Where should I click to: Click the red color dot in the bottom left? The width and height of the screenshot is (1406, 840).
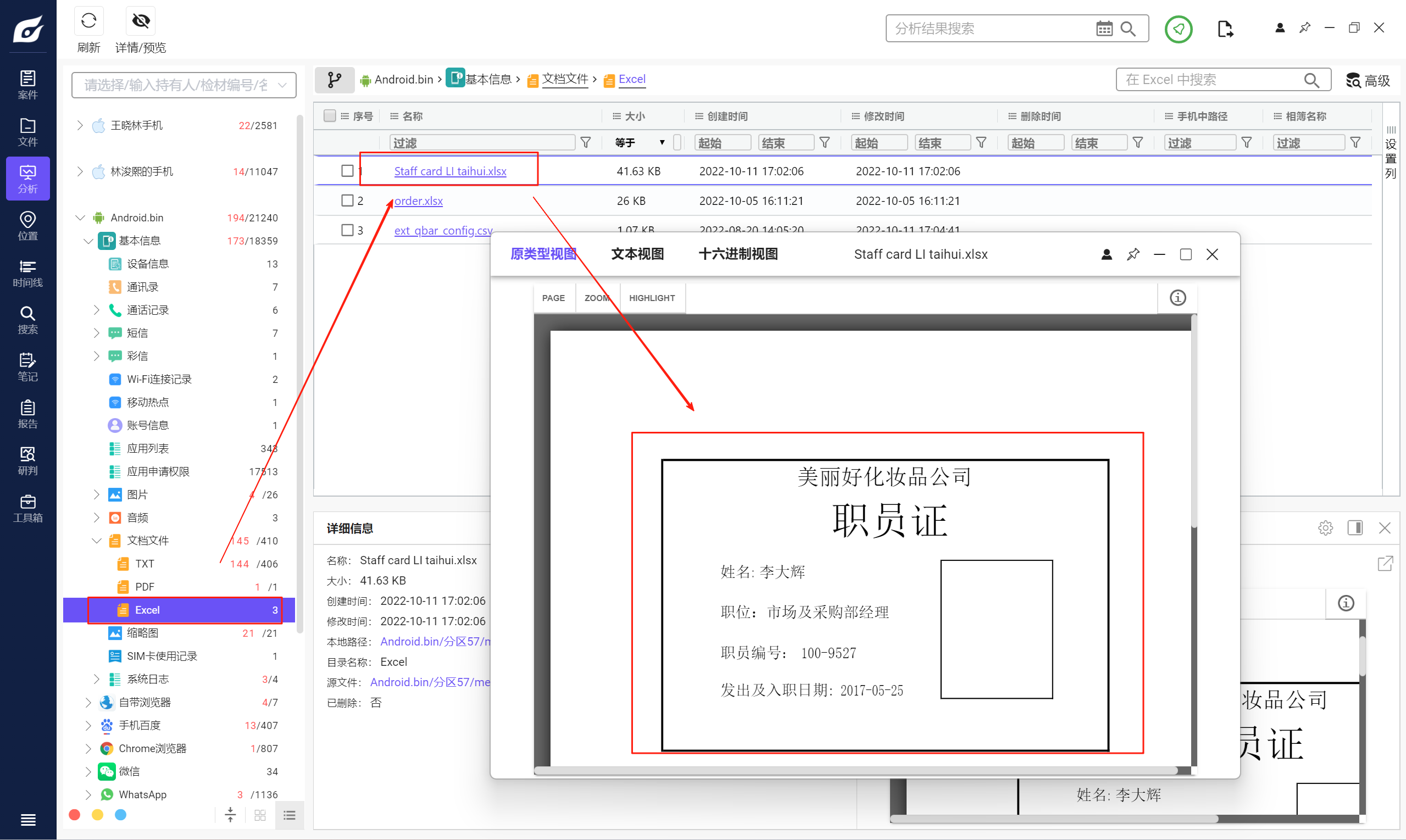74,815
